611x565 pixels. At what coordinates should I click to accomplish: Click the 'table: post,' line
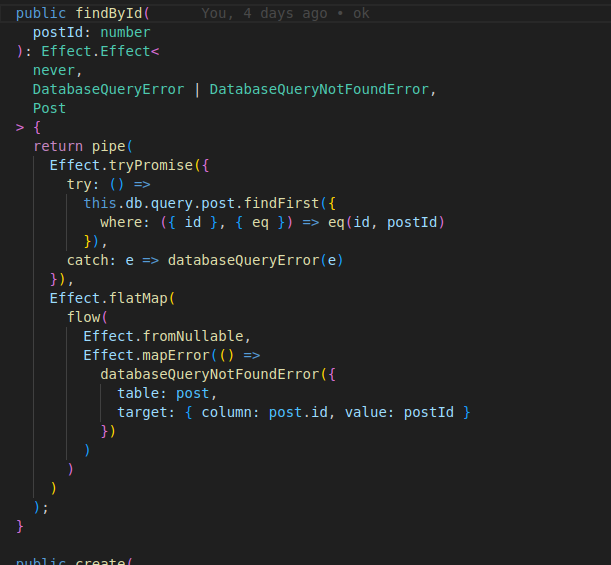pyautogui.click(x=167, y=394)
